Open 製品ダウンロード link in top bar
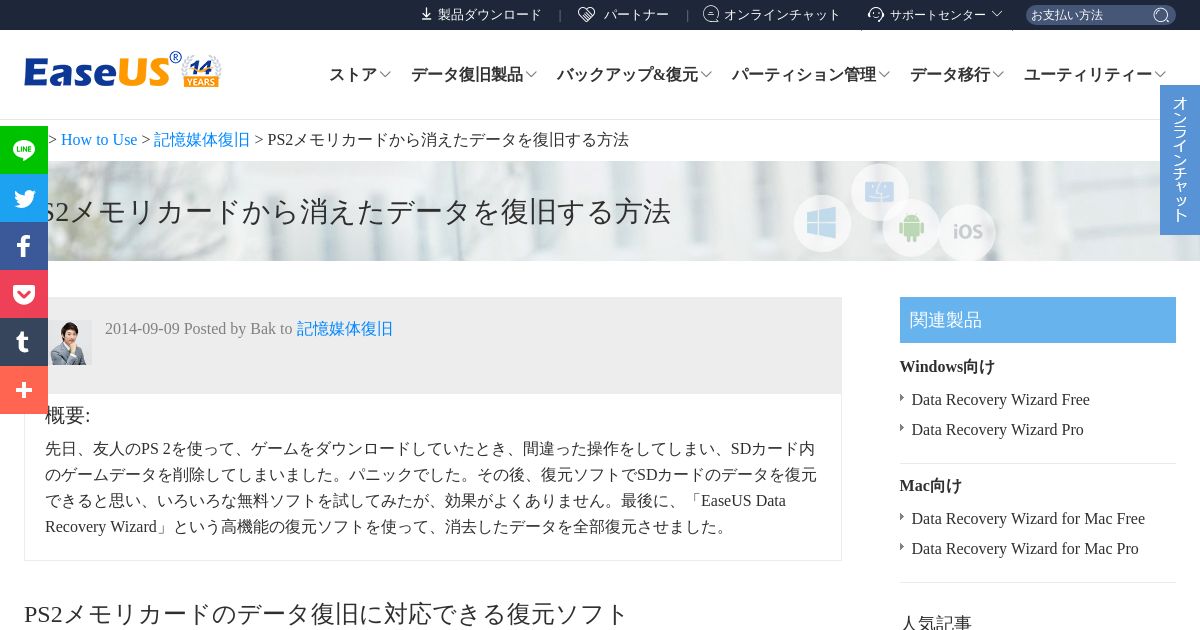 [x=490, y=15]
